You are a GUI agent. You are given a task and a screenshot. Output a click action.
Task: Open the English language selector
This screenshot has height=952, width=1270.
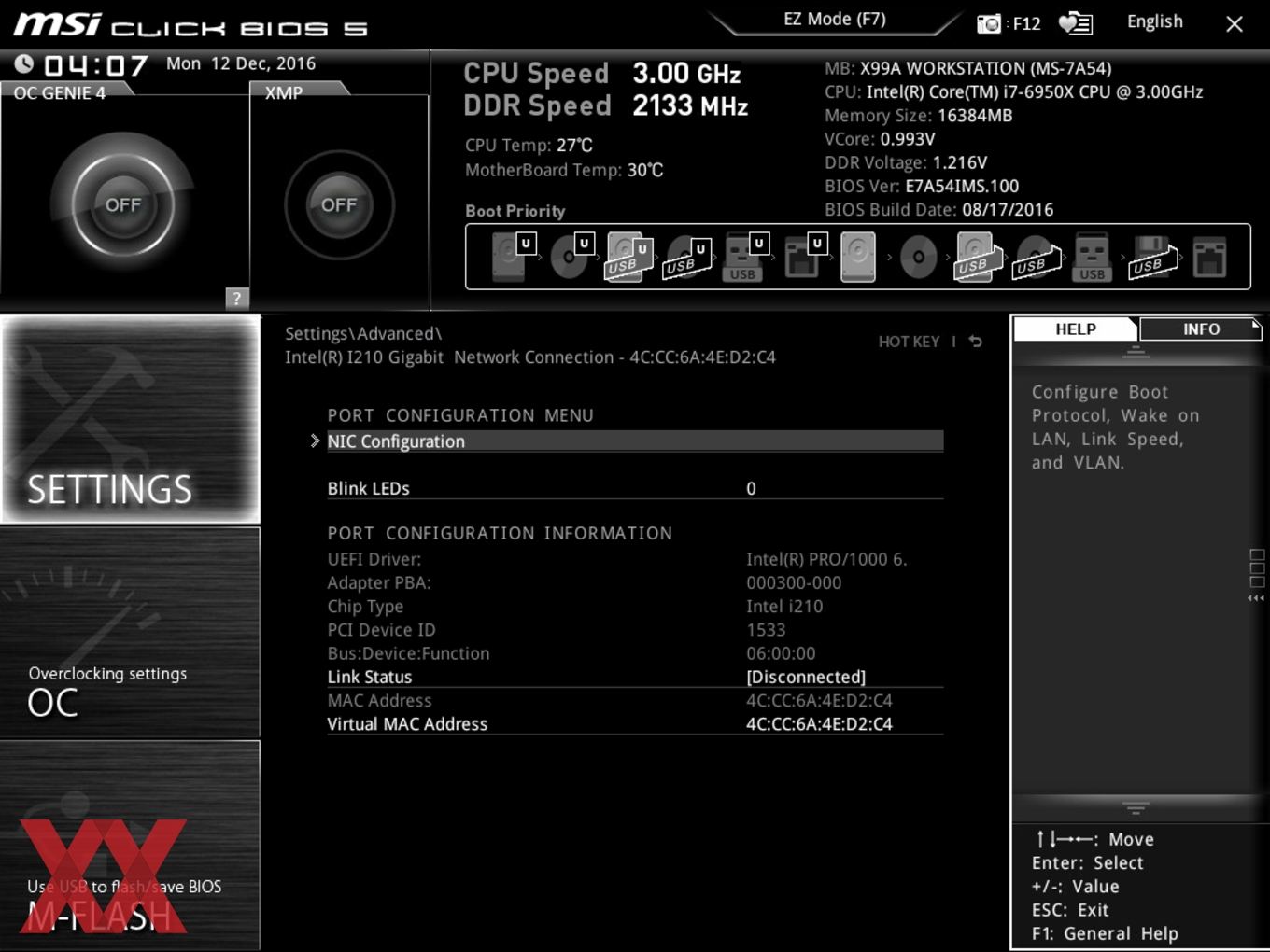point(1155,21)
